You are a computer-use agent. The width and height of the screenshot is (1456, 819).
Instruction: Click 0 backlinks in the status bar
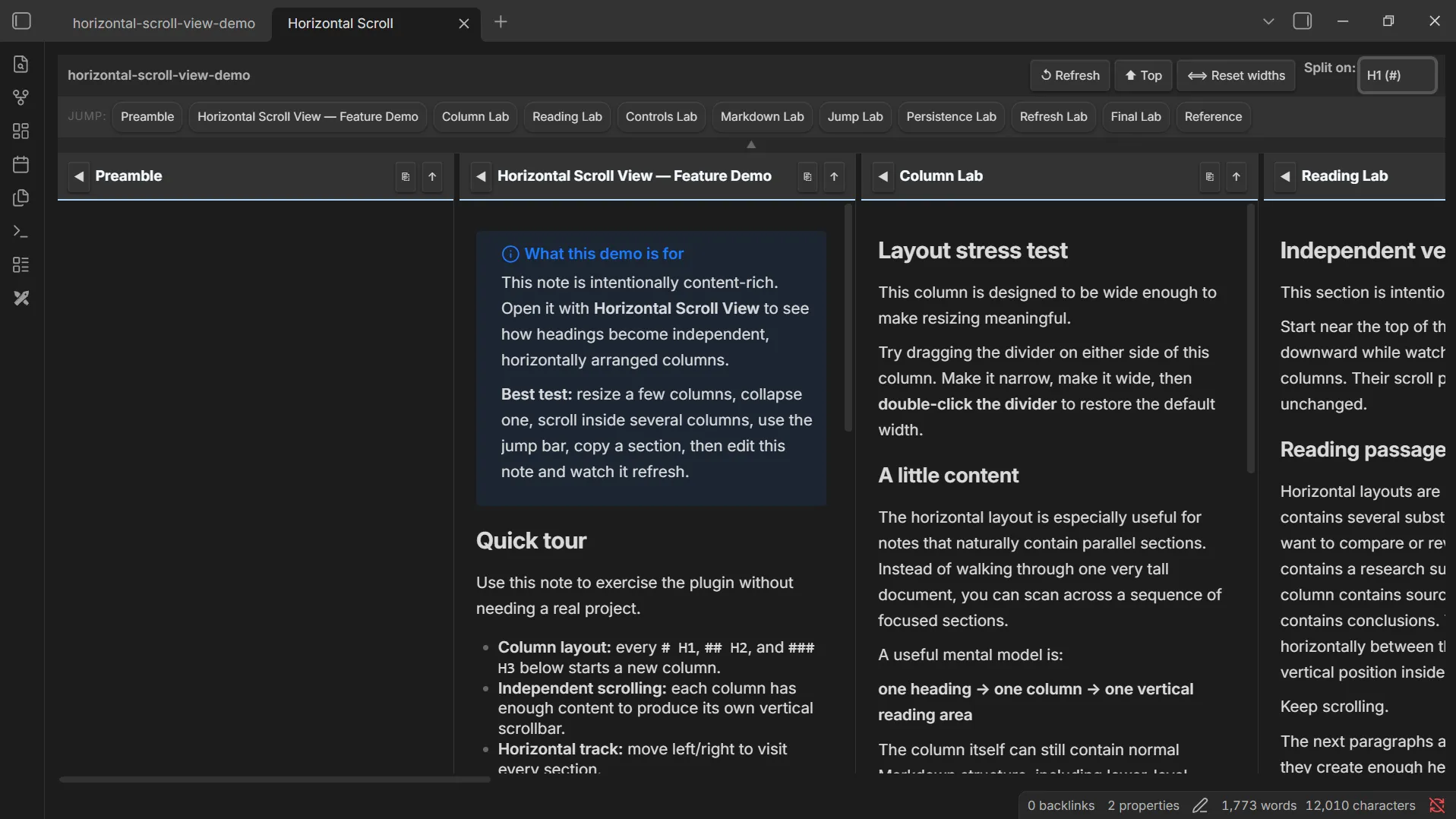point(1061,805)
